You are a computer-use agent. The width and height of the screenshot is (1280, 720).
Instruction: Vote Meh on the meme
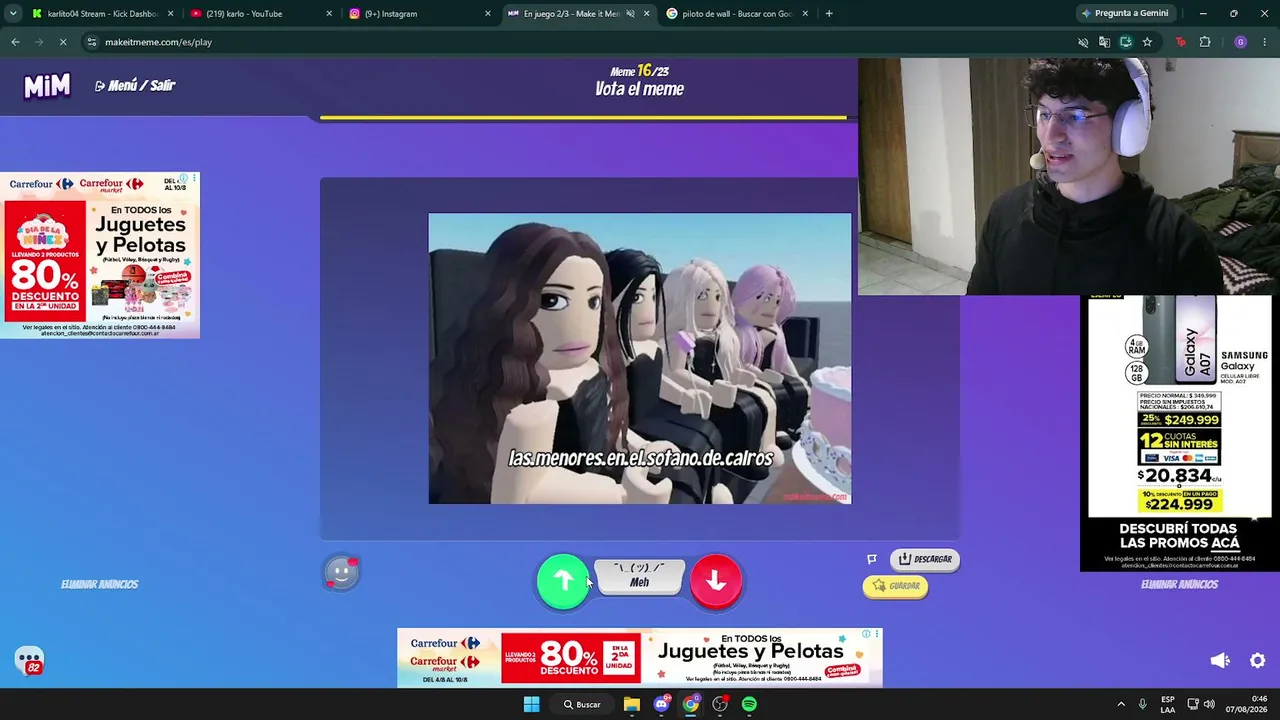[x=640, y=576]
